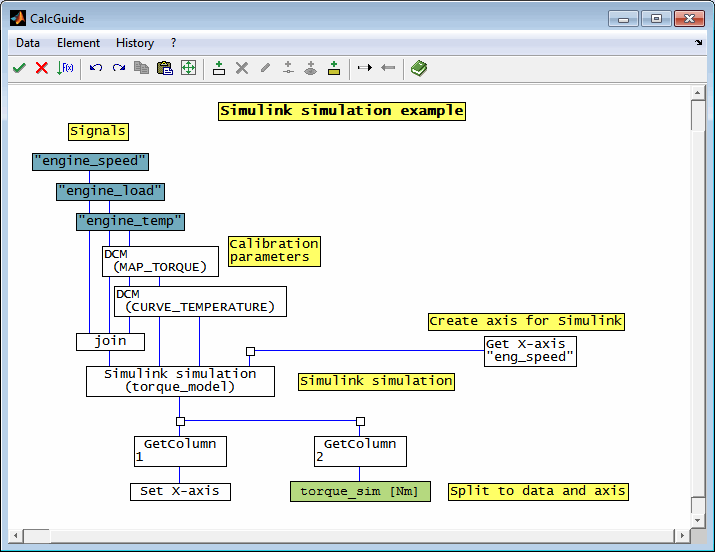Click the paste clipboard icon
Screen dimensions: 715x552
pyautogui.click(x=165, y=68)
